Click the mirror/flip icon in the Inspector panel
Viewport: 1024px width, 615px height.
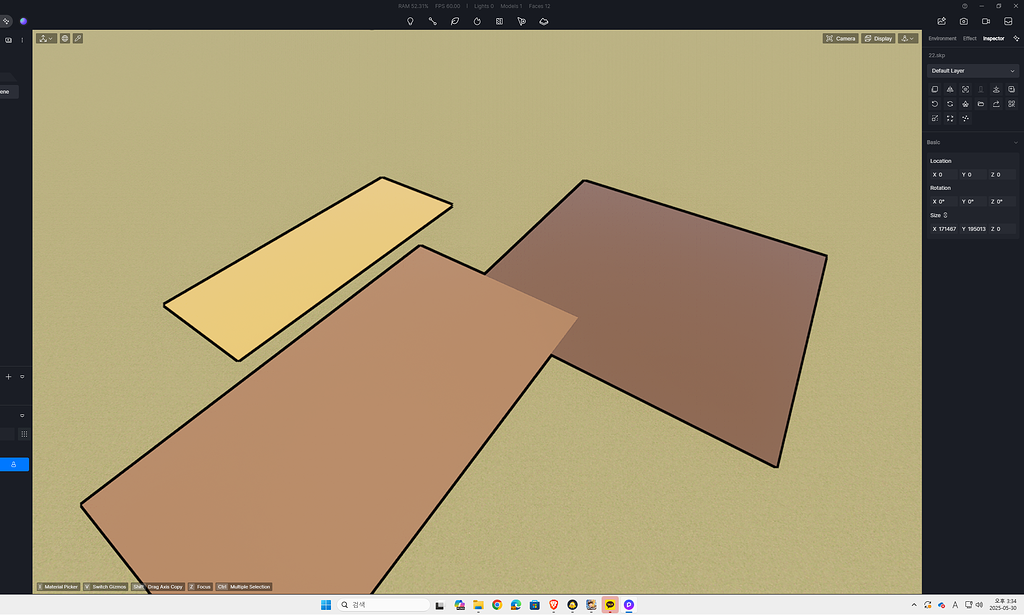tap(950, 104)
